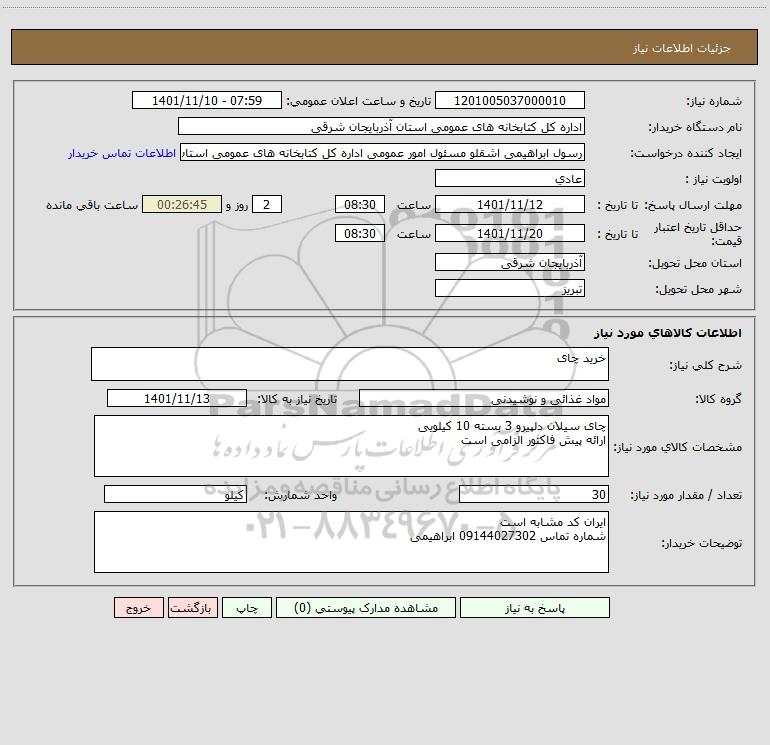Click the unit field showing کیلو

(175, 494)
